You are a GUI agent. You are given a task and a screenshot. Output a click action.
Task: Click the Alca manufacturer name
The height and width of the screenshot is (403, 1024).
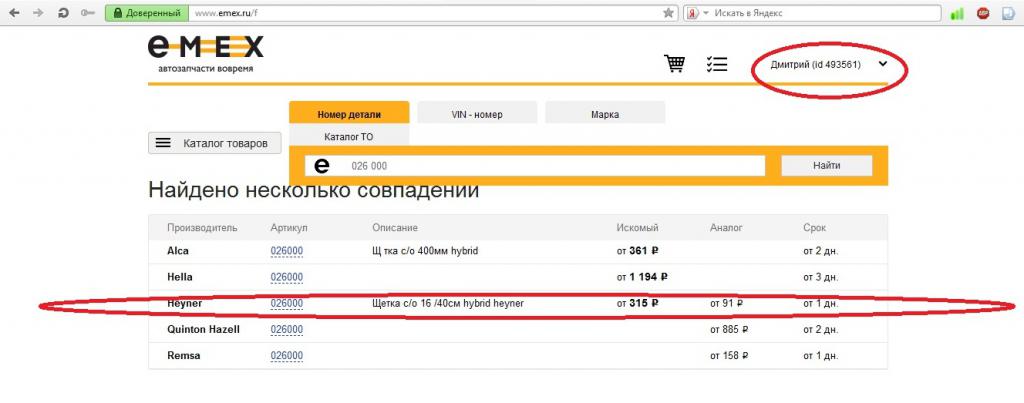(178, 251)
